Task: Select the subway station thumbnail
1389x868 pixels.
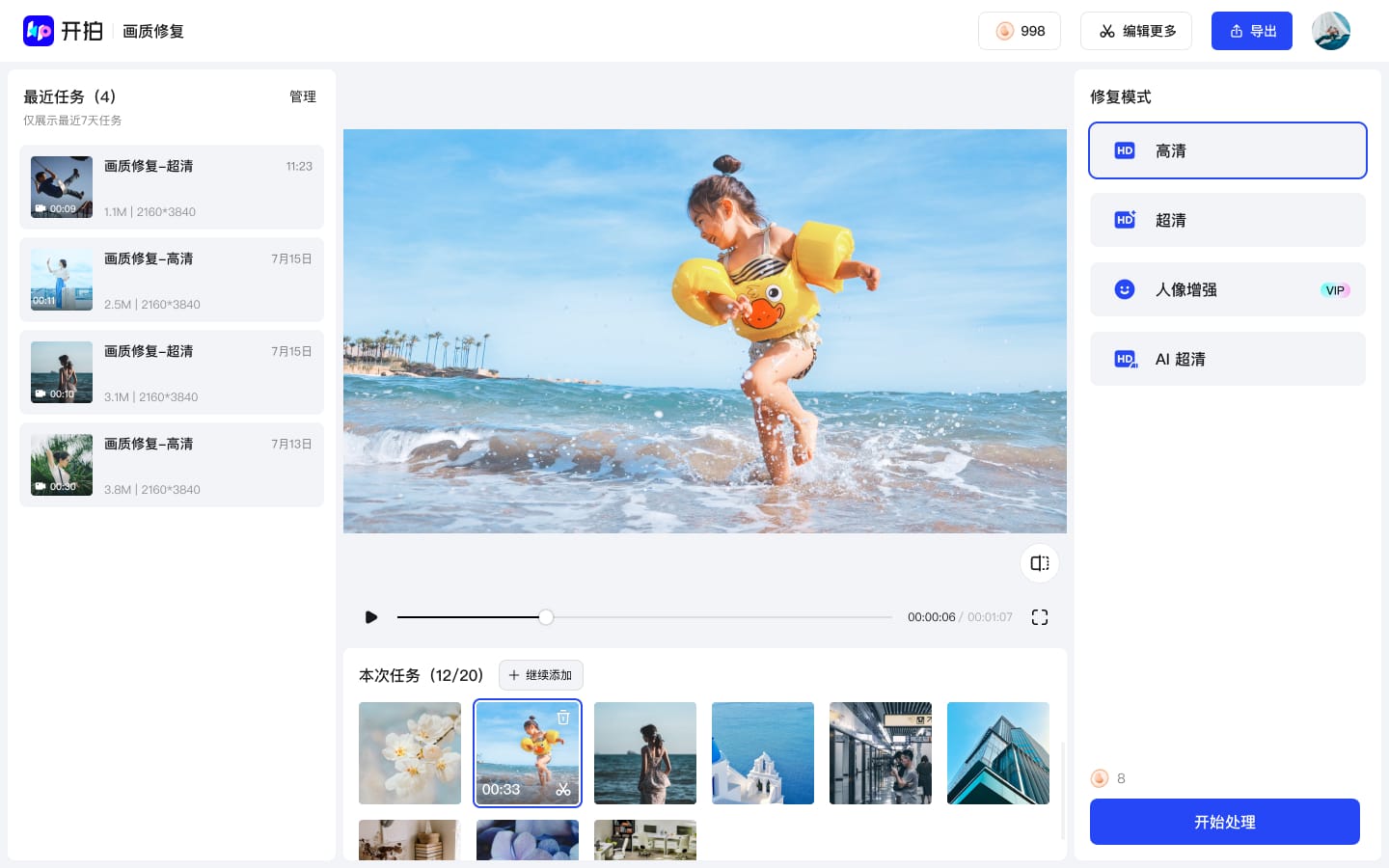Action: [x=881, y=753]
